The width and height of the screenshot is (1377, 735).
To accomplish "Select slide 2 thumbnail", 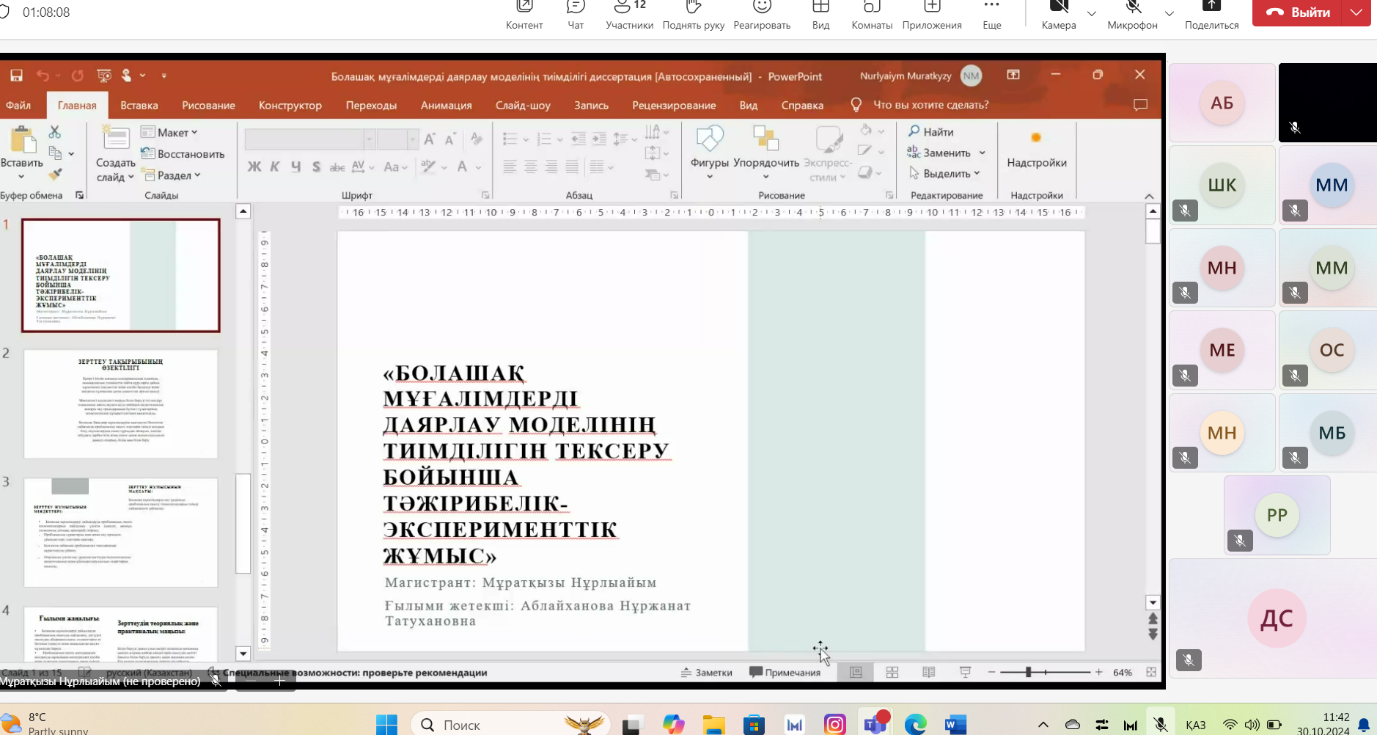I will pos(121,404).
